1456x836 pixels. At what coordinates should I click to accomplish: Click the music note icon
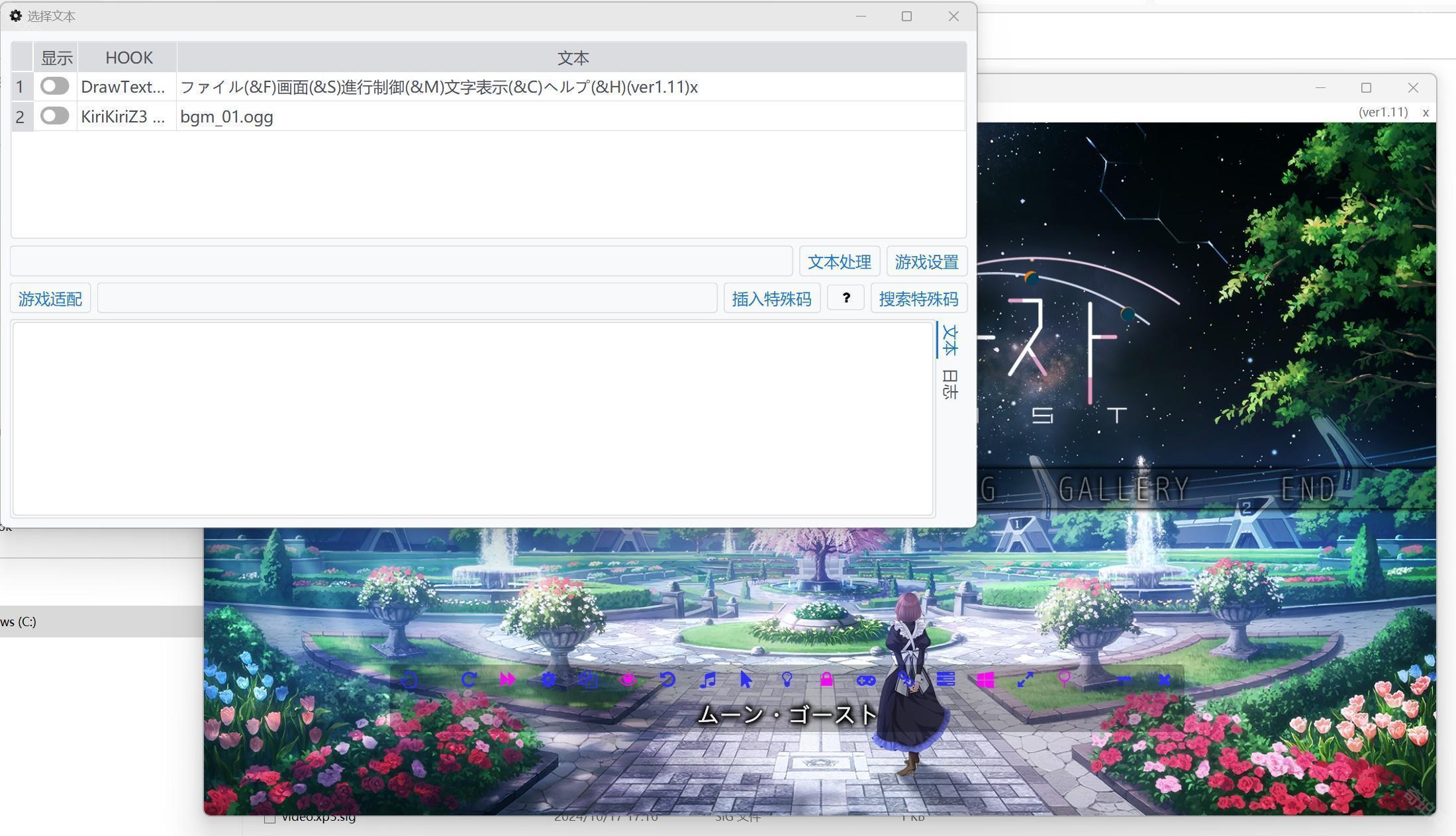(707, 680)
